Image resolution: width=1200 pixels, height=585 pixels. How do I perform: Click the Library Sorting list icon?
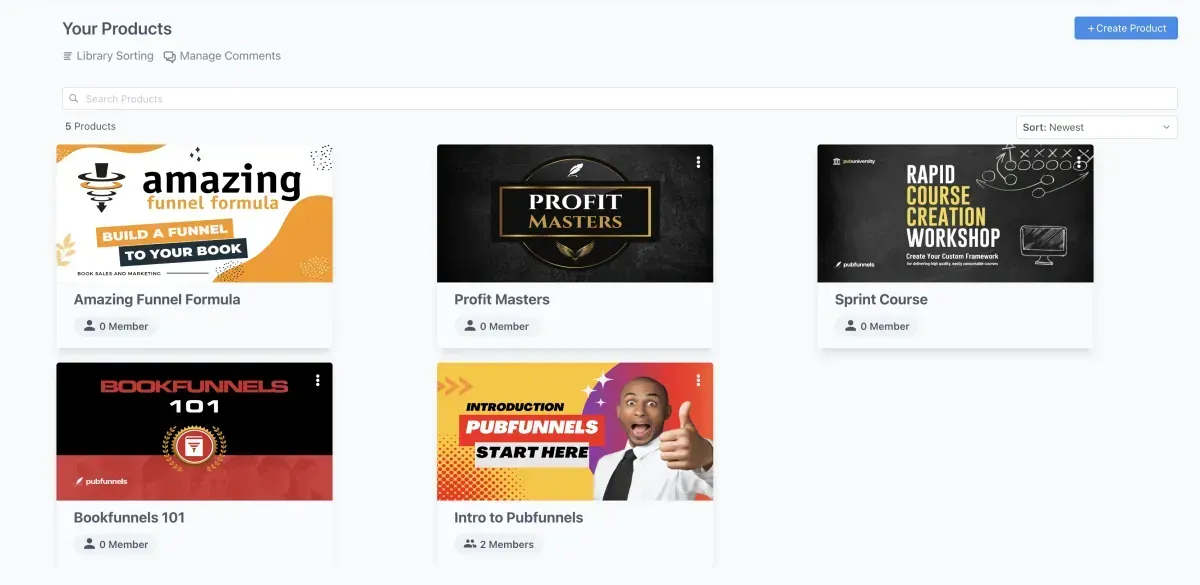click(68, 56)
